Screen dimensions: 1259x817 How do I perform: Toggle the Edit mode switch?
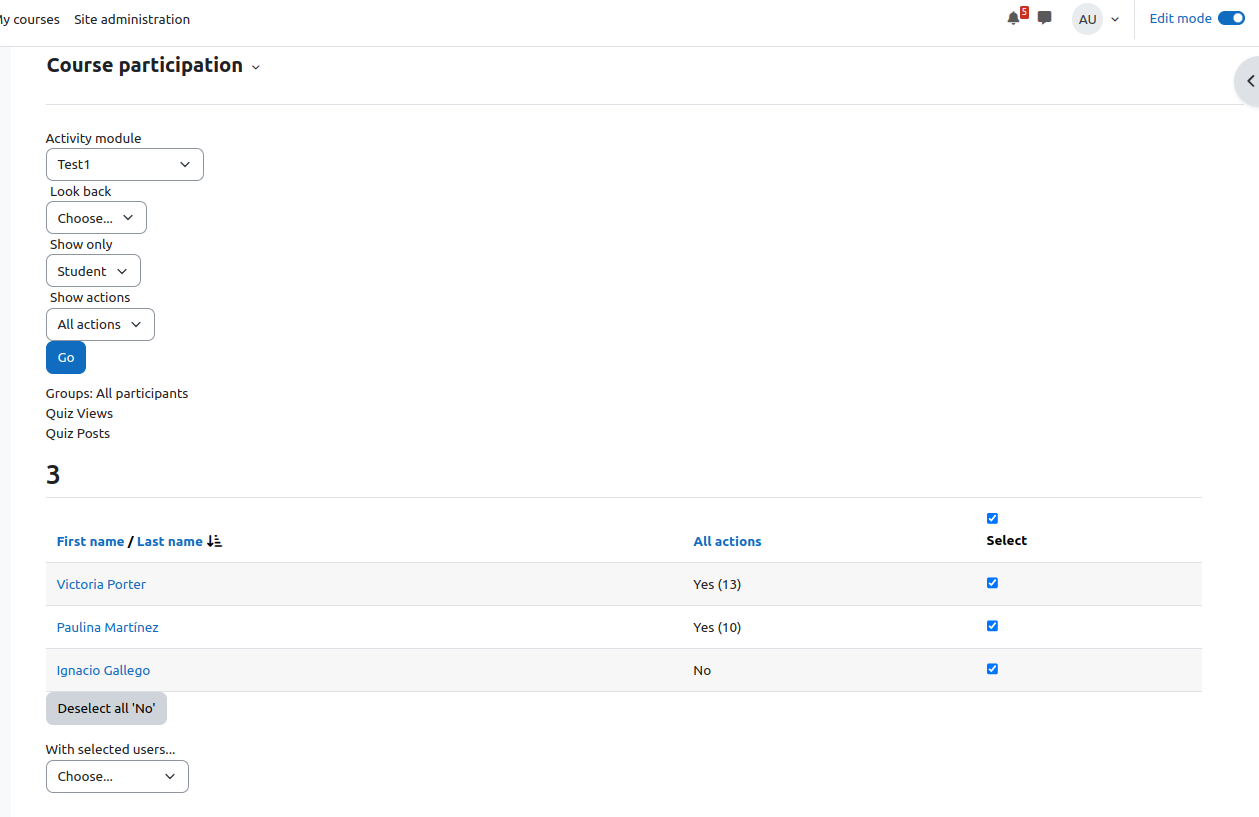point(1231,18)
